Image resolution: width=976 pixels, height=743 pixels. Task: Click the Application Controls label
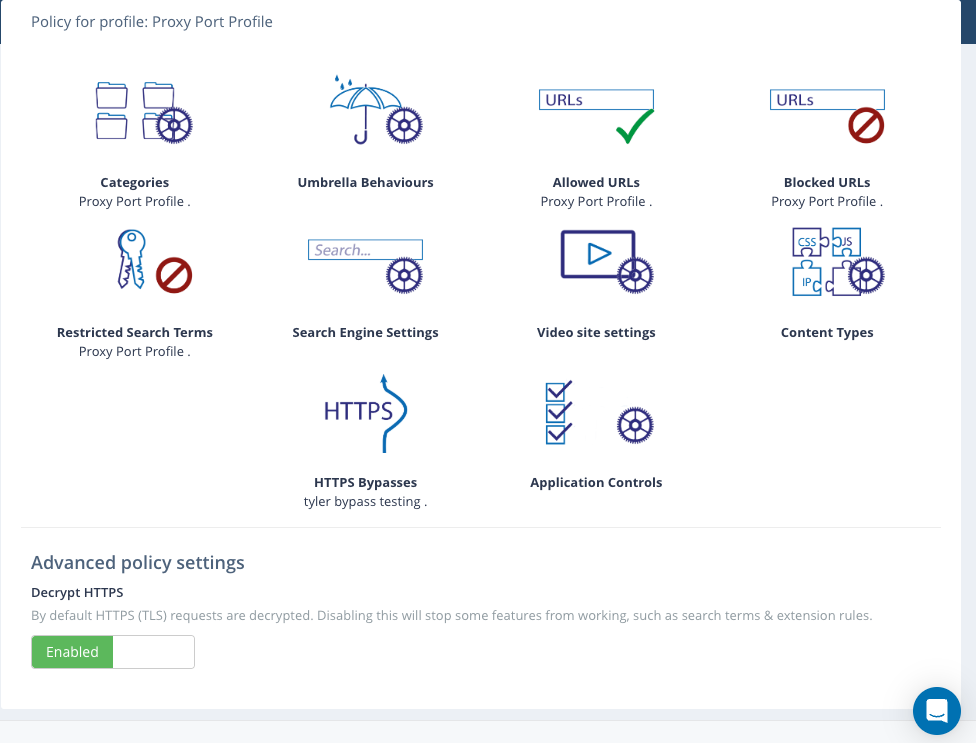(596, 483)
